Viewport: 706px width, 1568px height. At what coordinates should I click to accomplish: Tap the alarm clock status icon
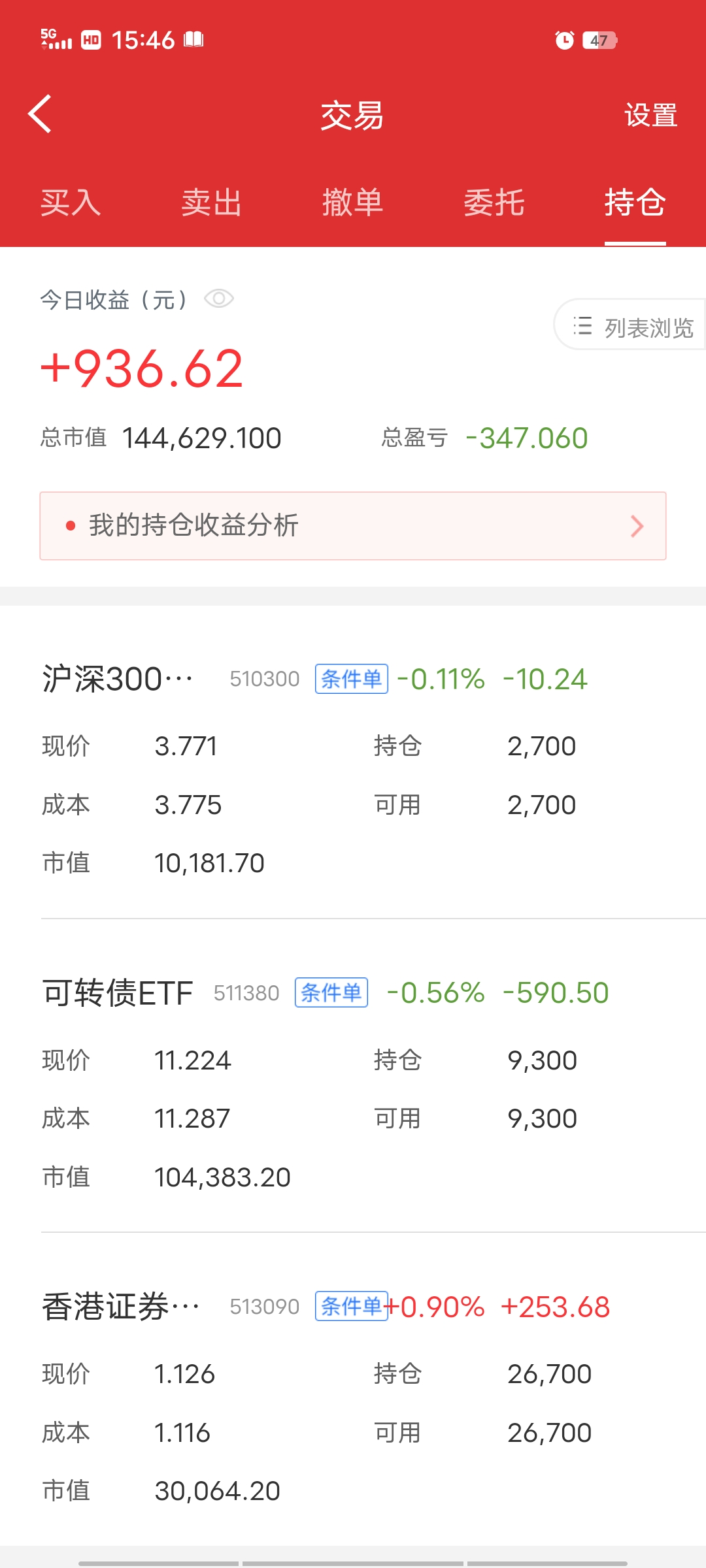(x=564, y=41)
